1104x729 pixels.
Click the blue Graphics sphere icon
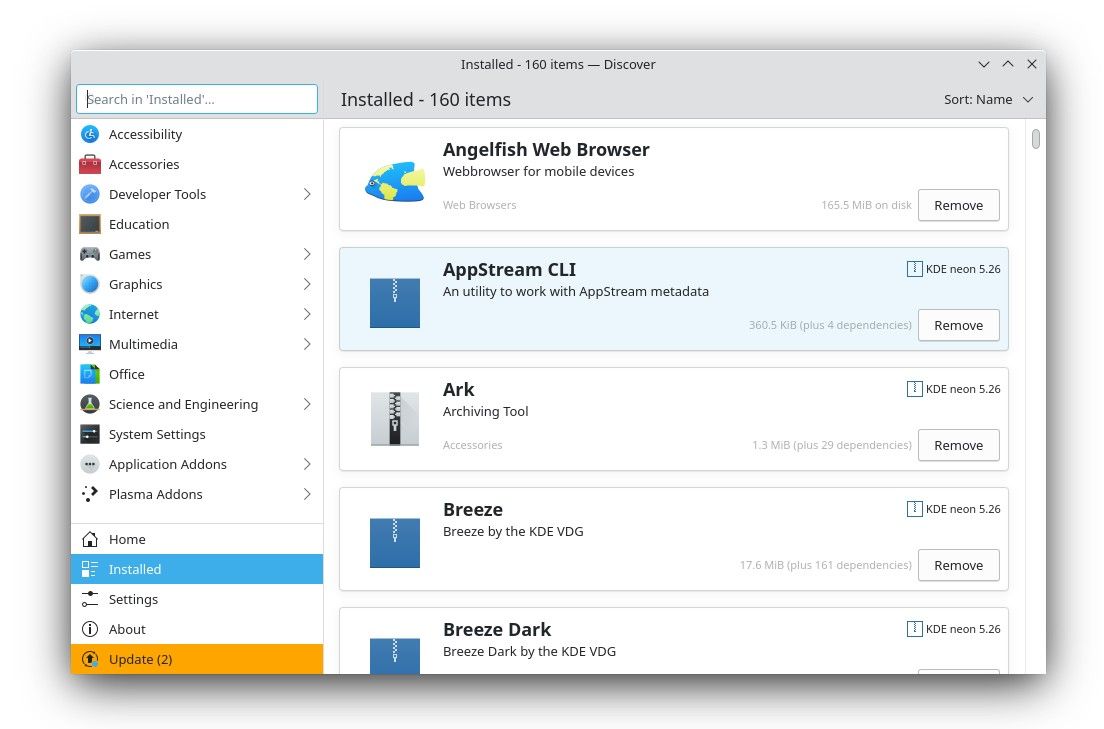click(89, 284)
